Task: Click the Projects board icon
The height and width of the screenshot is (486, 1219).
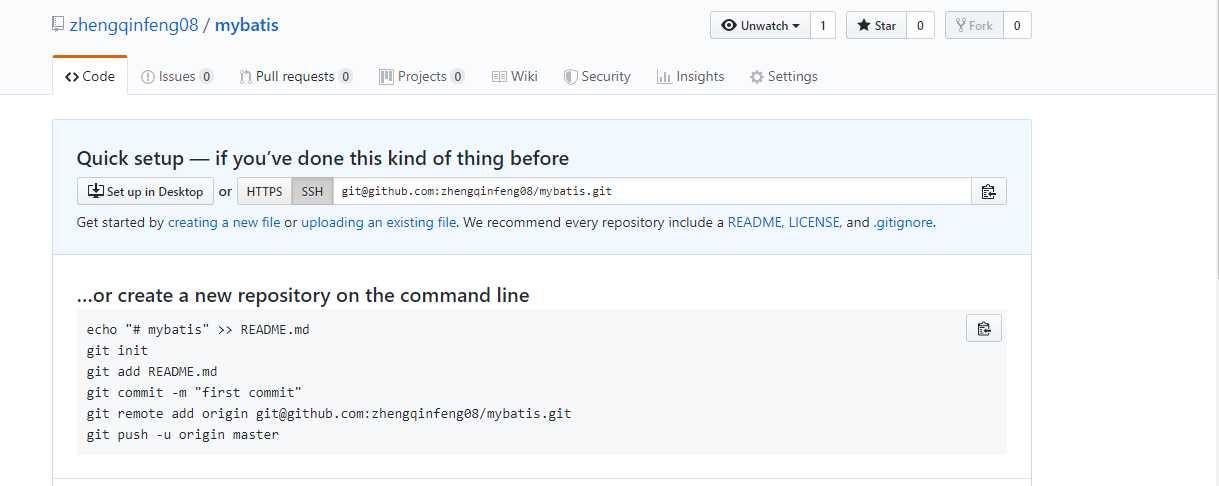Action: pos(386,77)
